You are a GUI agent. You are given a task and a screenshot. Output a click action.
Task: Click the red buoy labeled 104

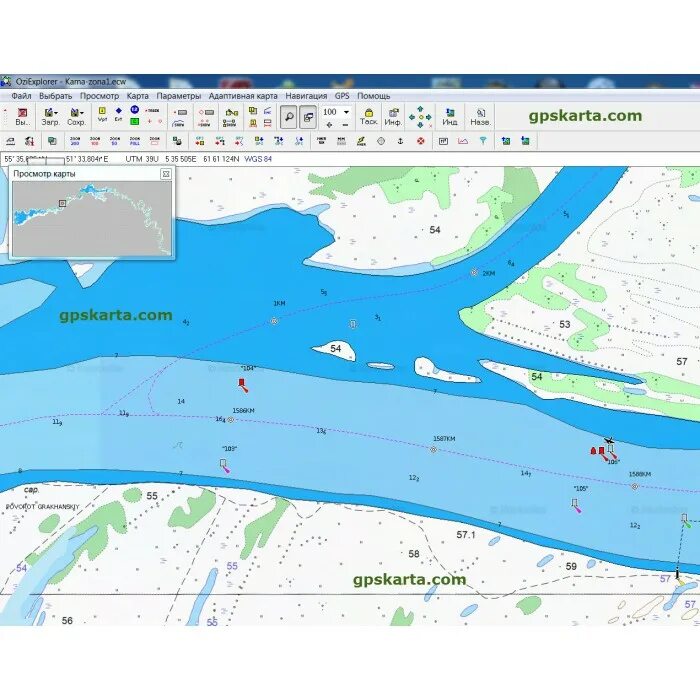242,385
